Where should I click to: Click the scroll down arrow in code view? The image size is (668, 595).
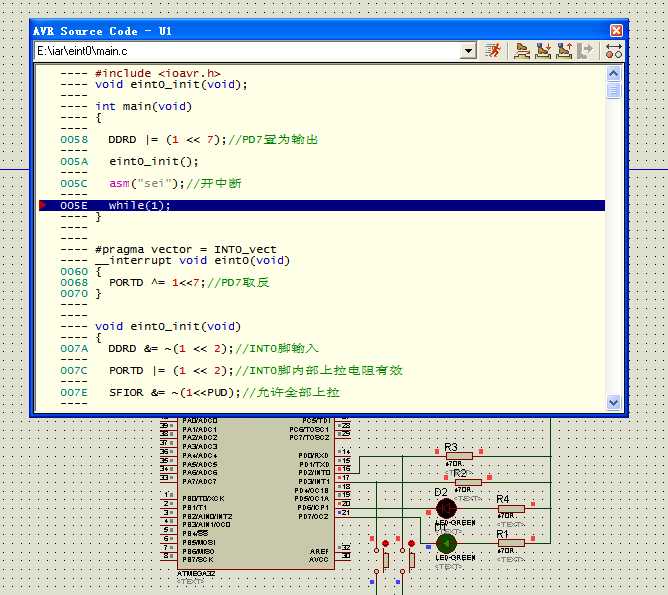pyautogui.click(x=614, y=402)
